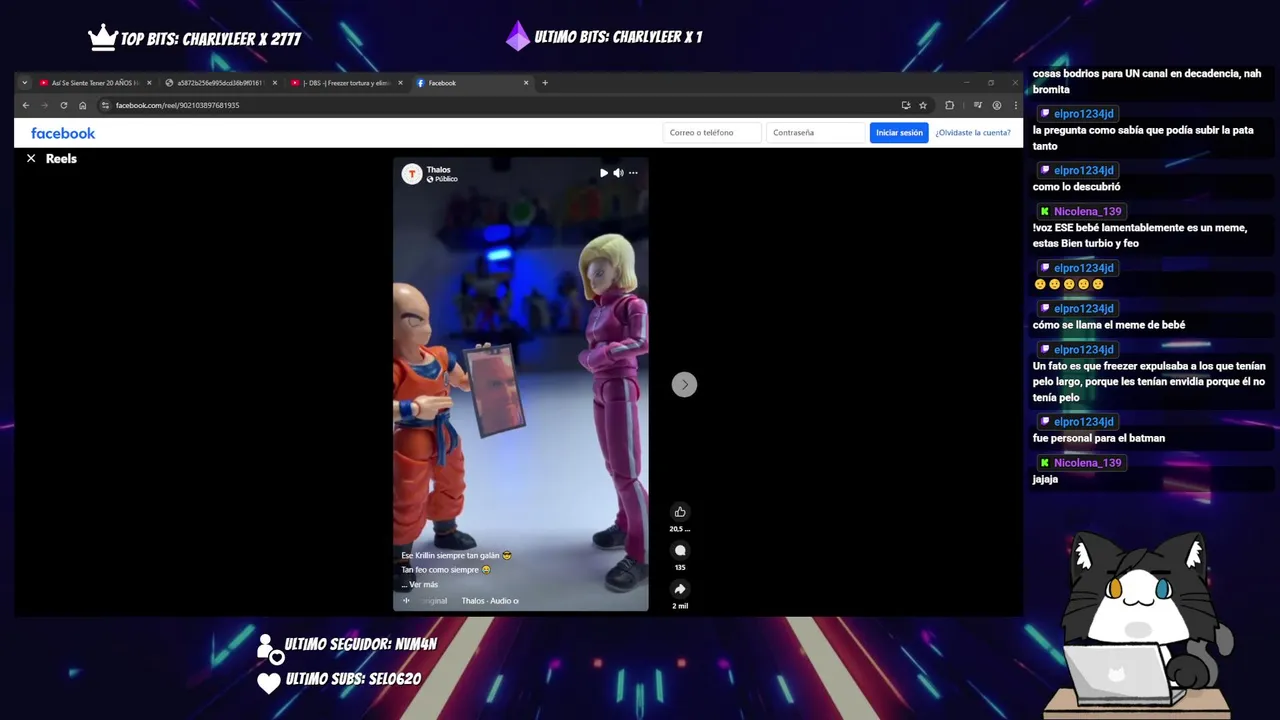Open a new browser tab
1280x720 pixels.
pos(545,83)
